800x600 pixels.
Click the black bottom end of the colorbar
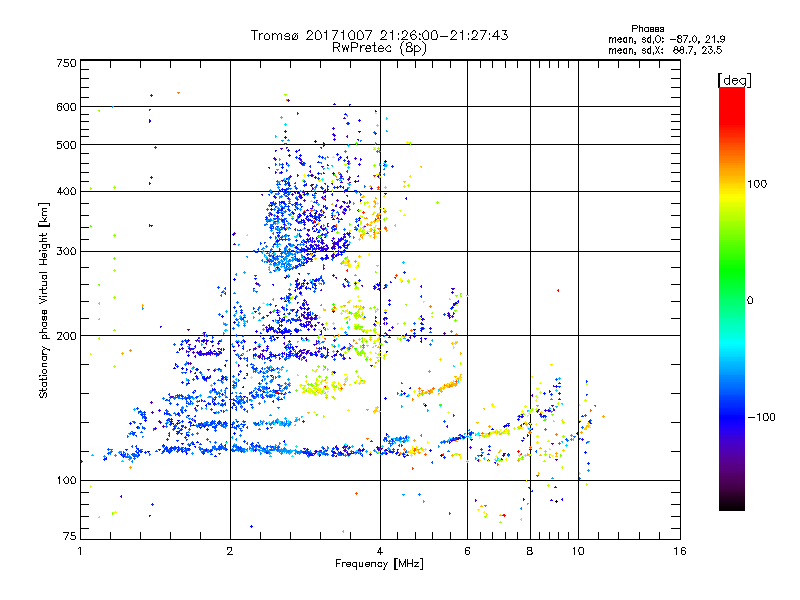[x=732, y=504]
